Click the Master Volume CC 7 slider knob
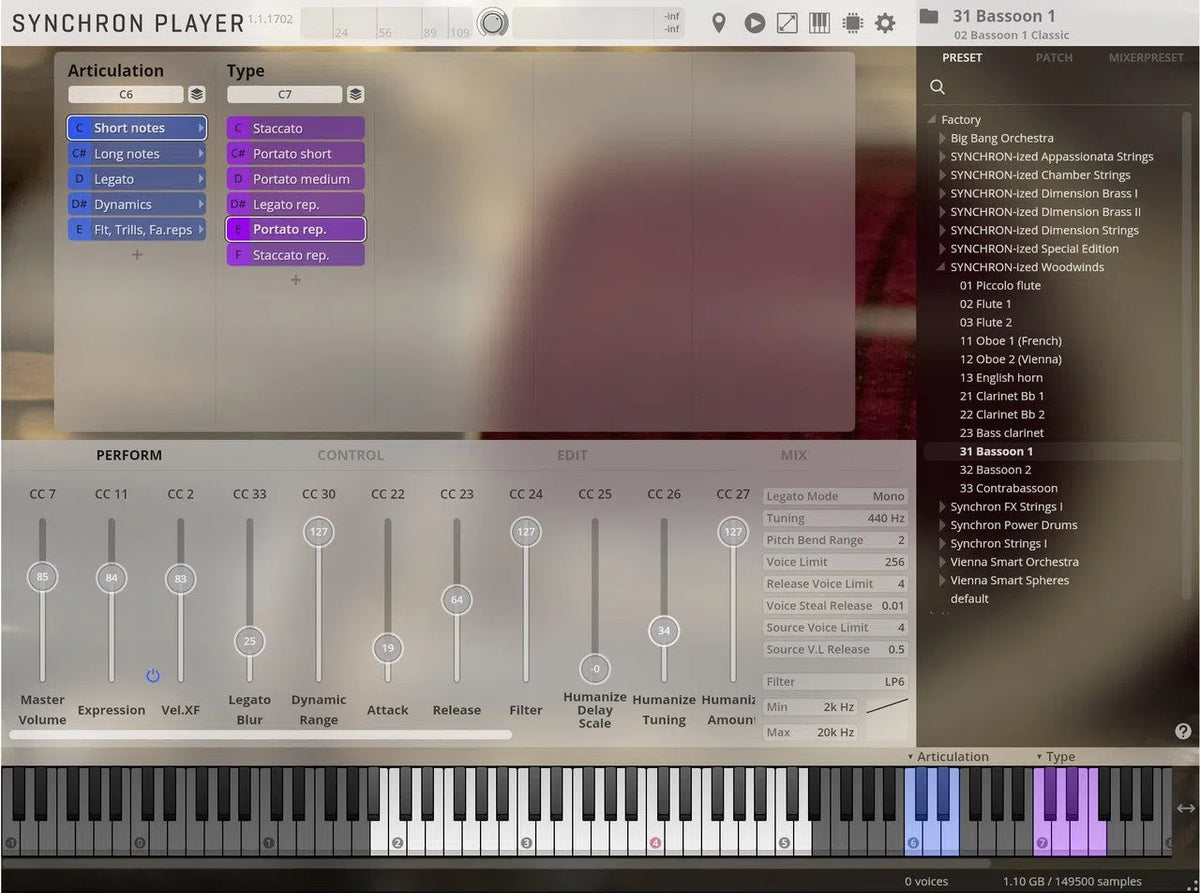 click(42, 577)
